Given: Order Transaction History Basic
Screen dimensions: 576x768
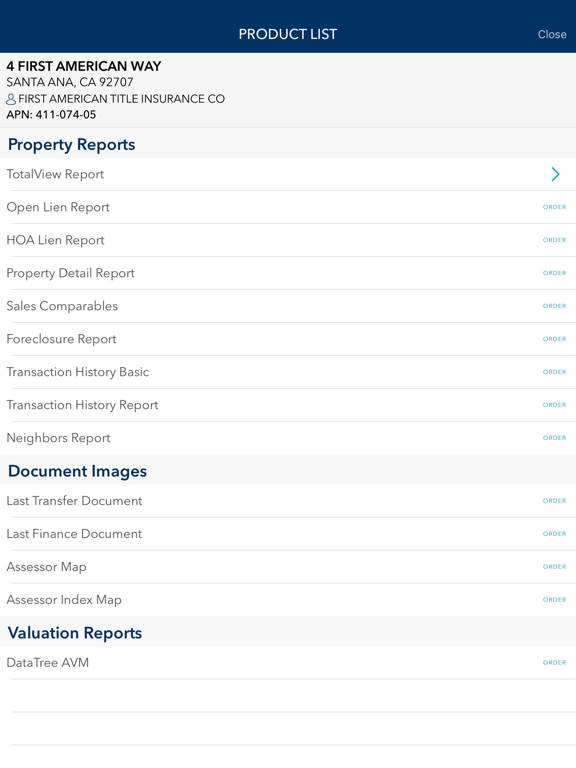Looking at the screenshot, I should click(554, 372).
